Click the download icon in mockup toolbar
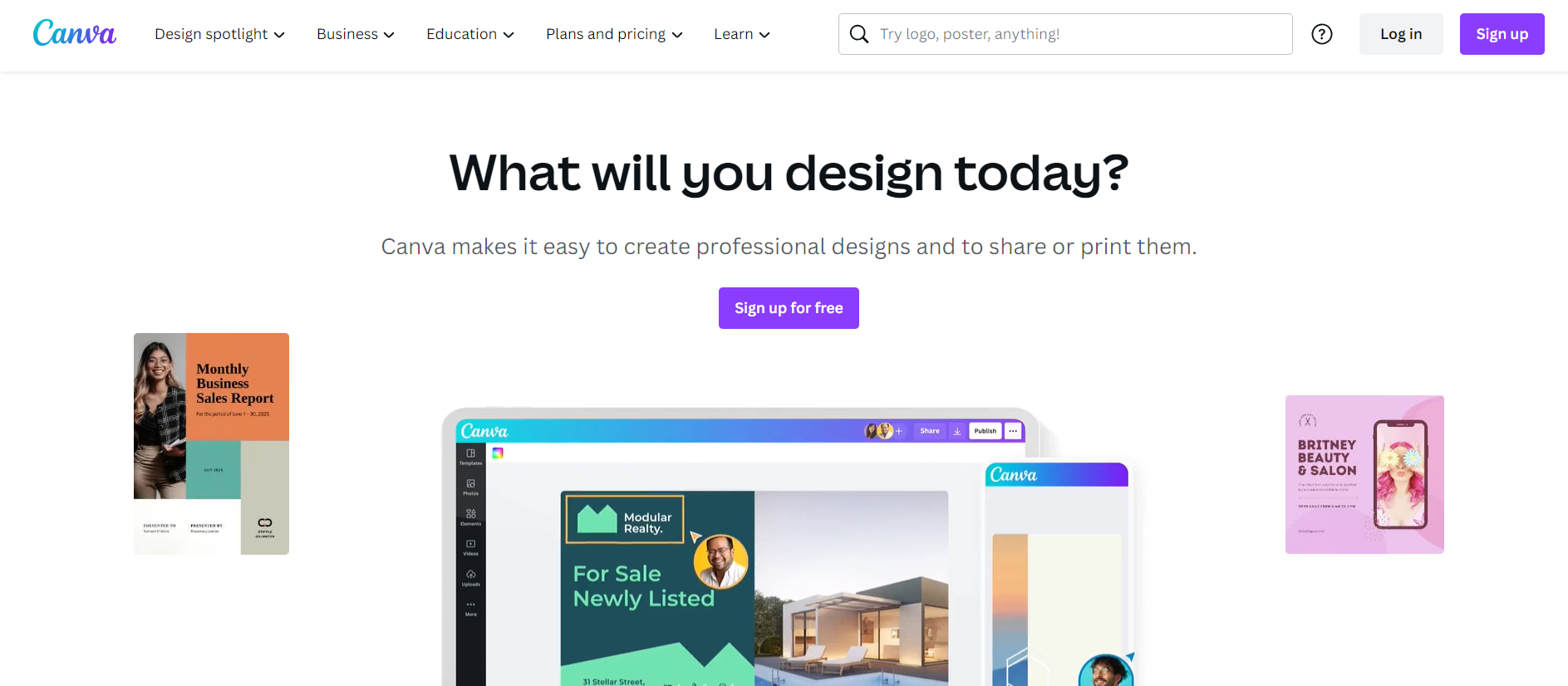Viewport: 1568px width, 686px height. tap(957, 431)
